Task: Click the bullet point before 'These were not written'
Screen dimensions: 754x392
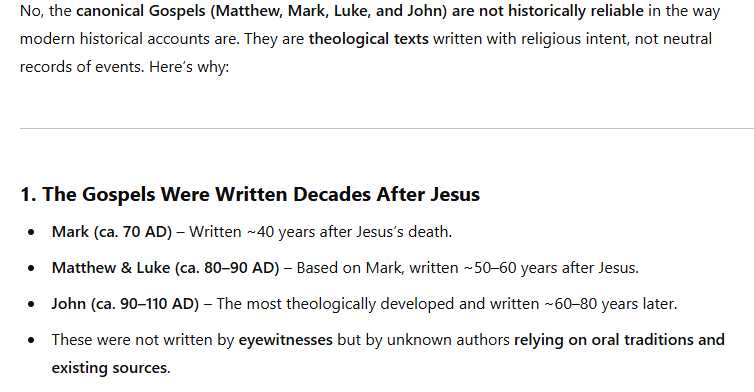Action: coord(31,341)
